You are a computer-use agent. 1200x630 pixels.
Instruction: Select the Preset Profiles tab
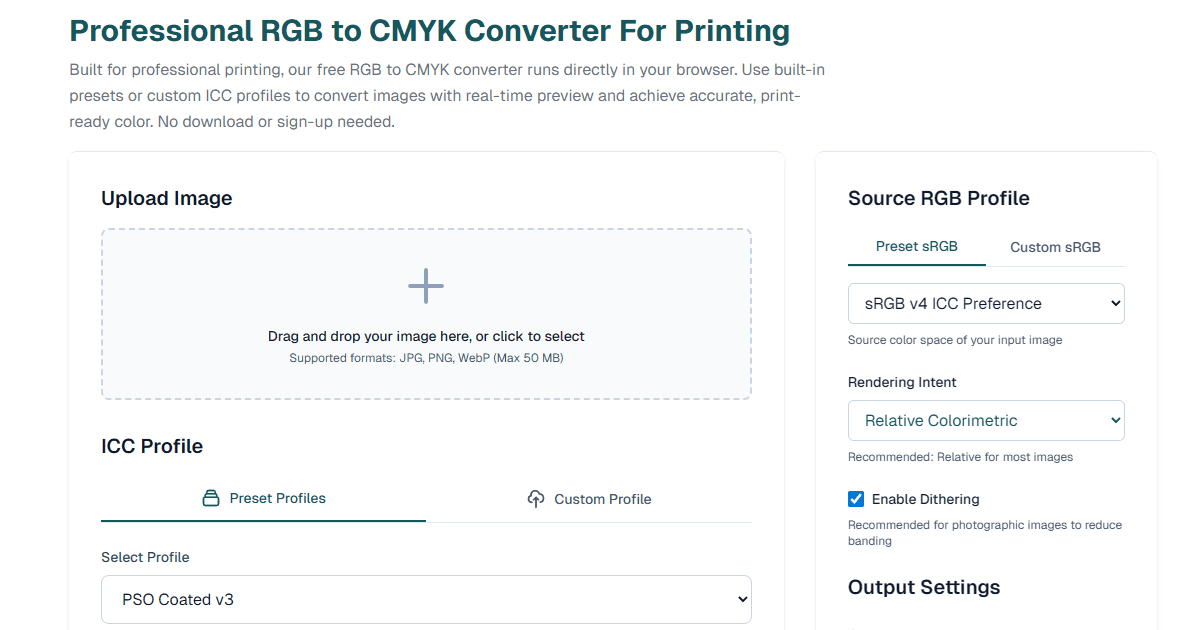point(263,498)
